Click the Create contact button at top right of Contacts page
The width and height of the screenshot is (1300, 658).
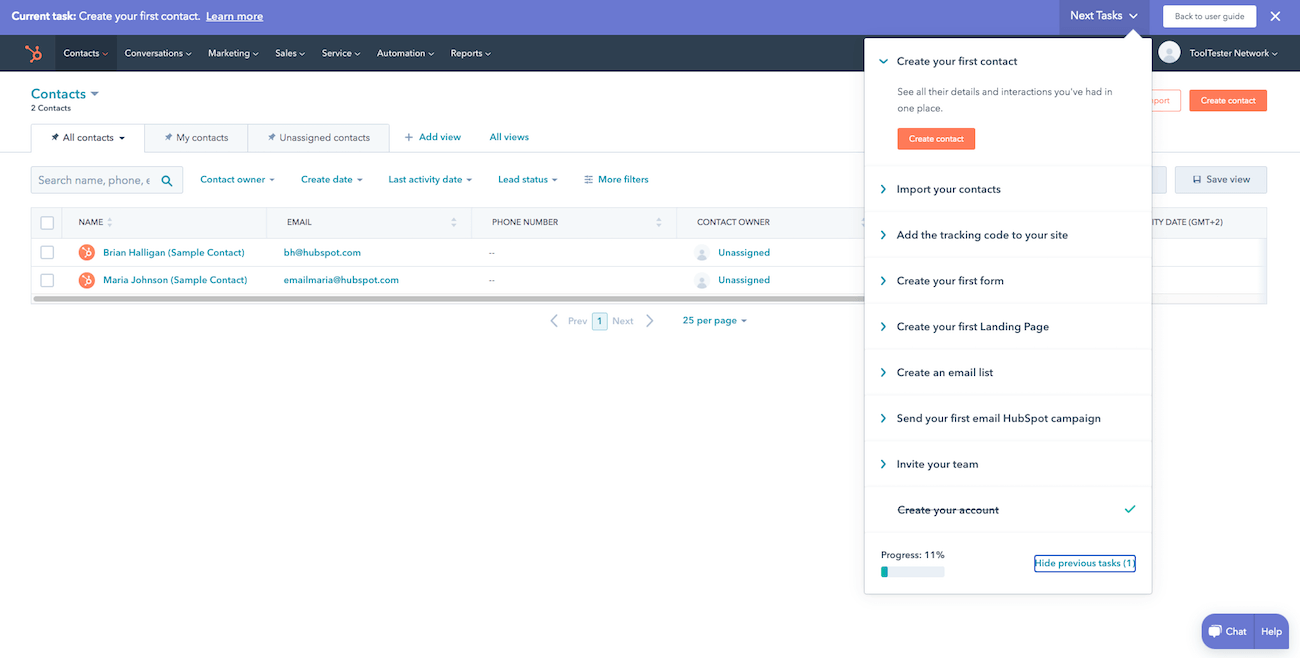click(1227, 100)
